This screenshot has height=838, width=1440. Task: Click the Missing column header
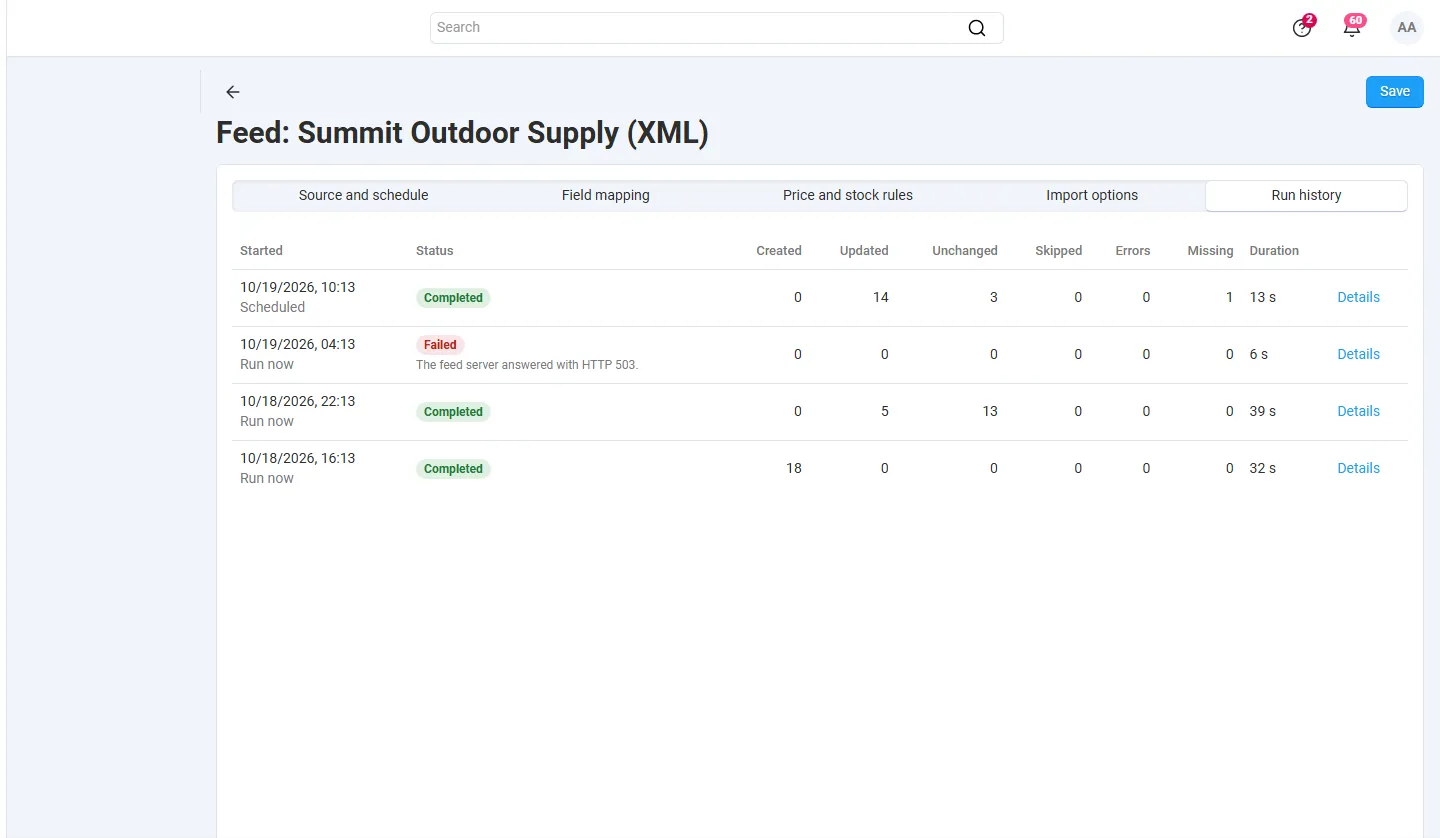(1210, 251)
